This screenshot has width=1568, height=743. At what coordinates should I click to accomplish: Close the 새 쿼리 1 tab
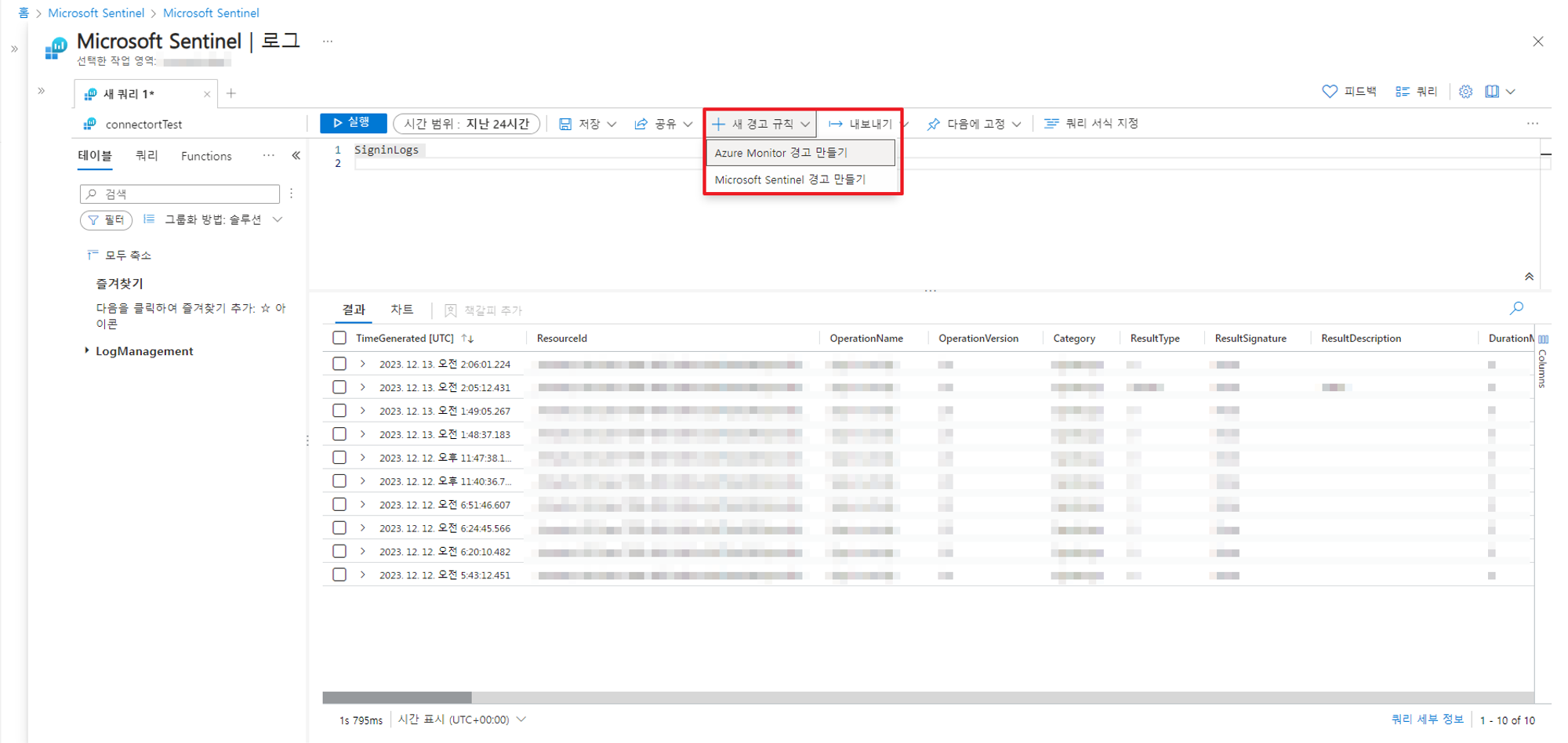tap(207, 94)
